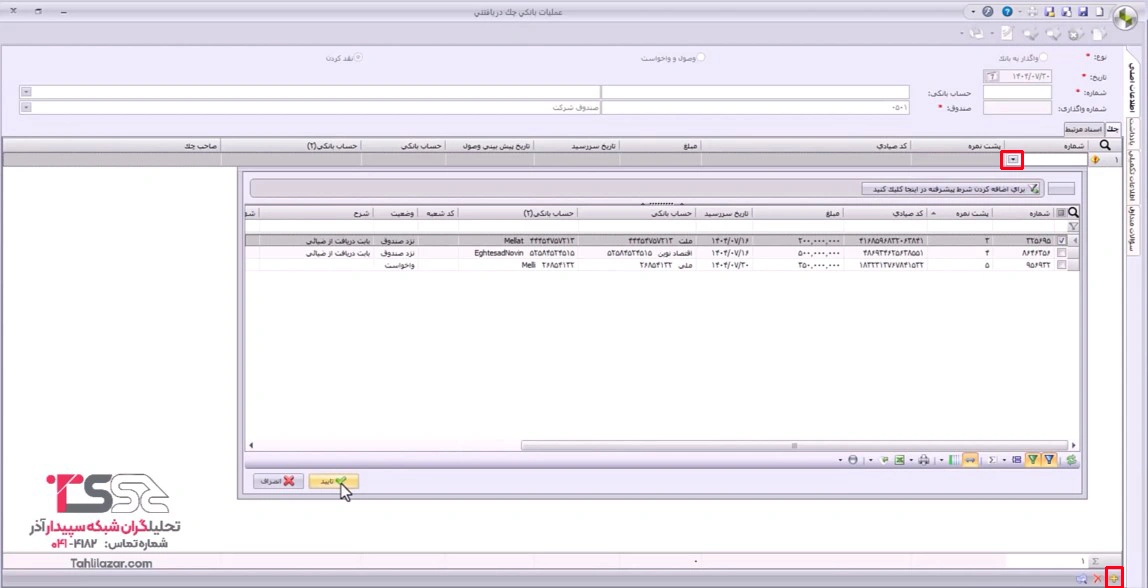Screen dimensions: 1148x588
Task: Open help via the blue question mark
Action: pos(1007,12)
